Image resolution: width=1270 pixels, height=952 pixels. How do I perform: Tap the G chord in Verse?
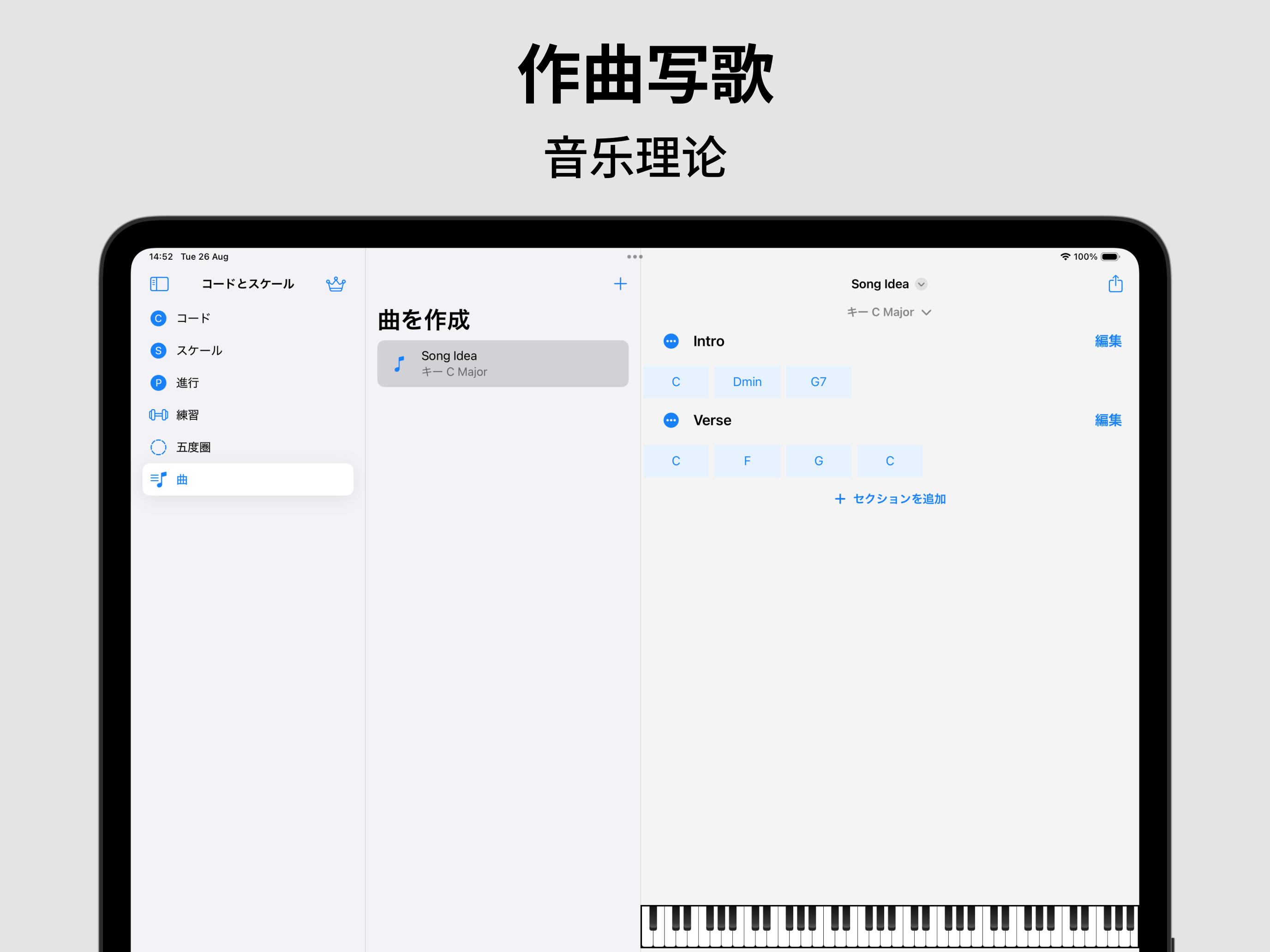coord(818,461)
